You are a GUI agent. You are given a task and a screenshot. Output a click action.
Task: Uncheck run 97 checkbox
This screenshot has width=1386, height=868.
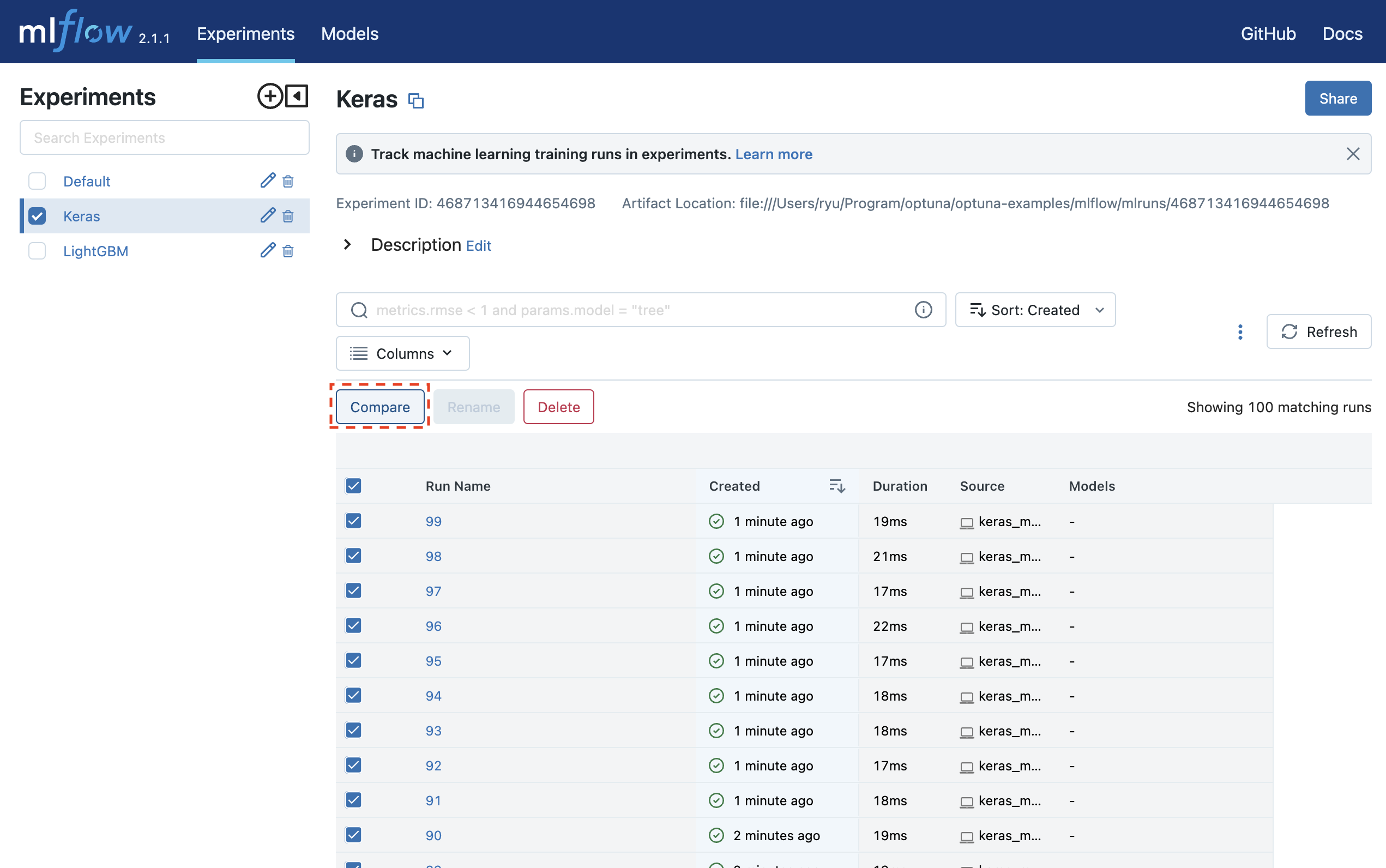click(x=353, y=591)
